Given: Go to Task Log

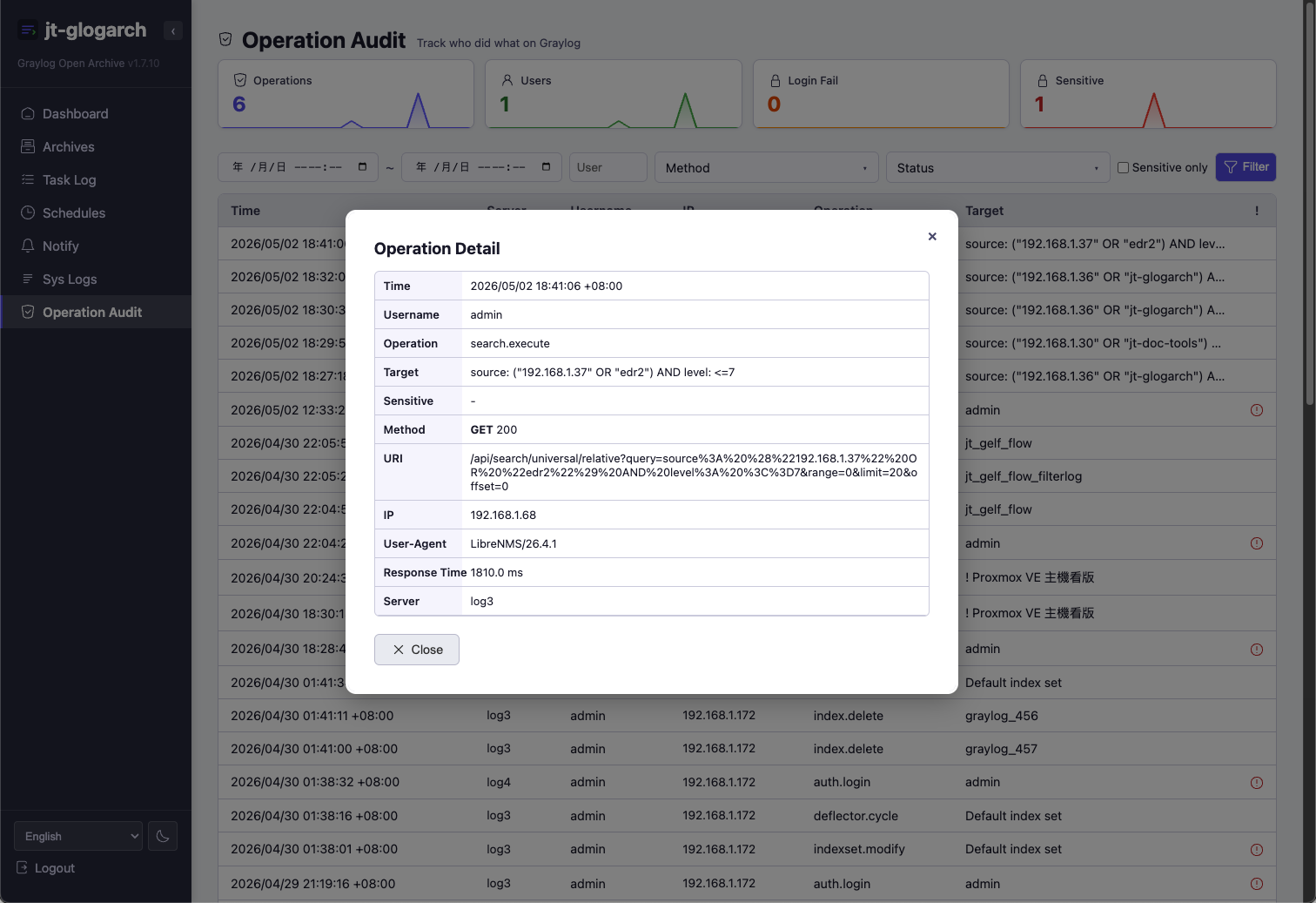Looking at the screenshot, I should pyautogui.click(x=96, y=180).
